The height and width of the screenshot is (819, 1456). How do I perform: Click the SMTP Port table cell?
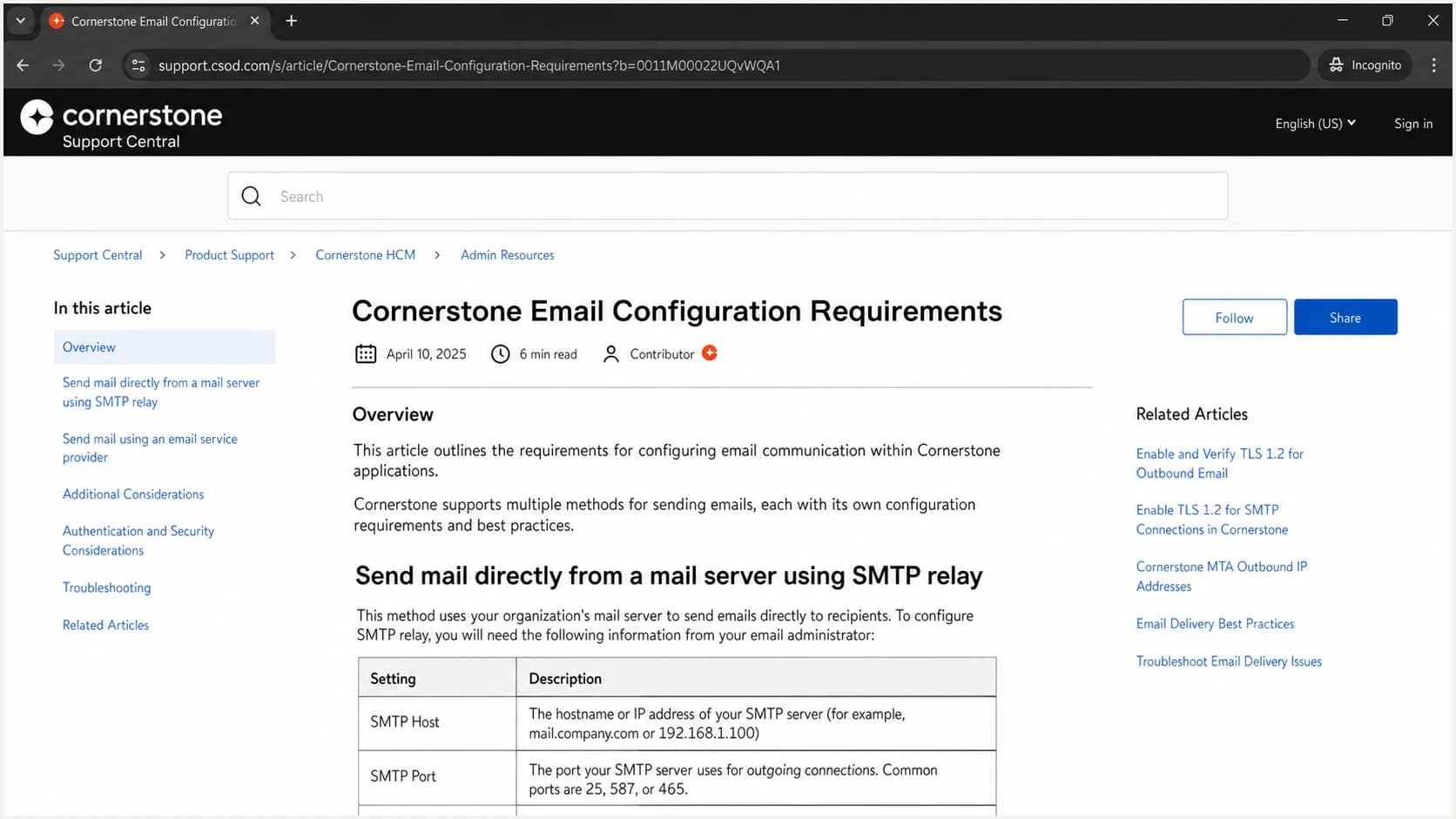point(437,776)
